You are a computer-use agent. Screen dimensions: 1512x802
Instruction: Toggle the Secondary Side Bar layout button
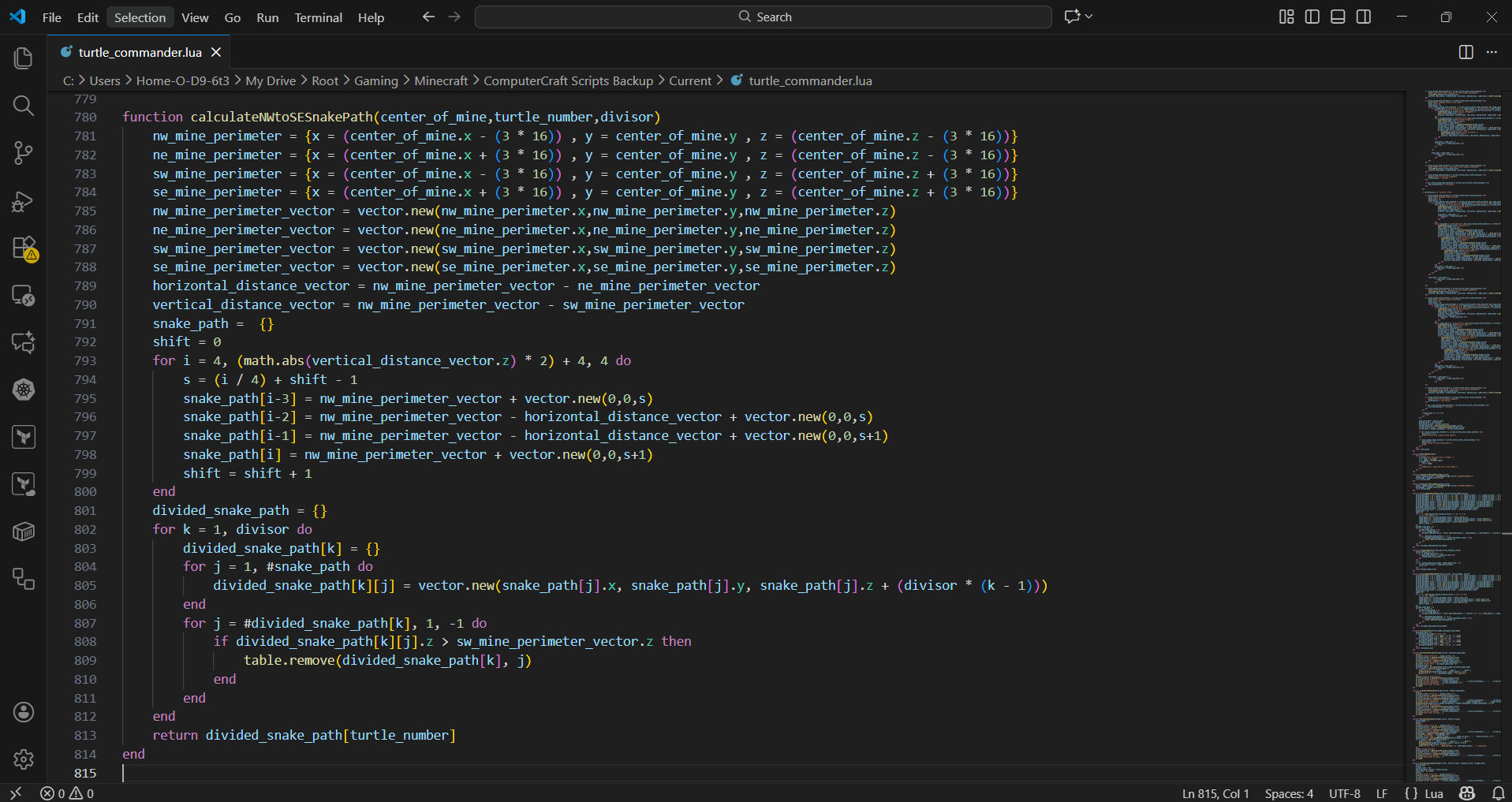click(1364, 17)
